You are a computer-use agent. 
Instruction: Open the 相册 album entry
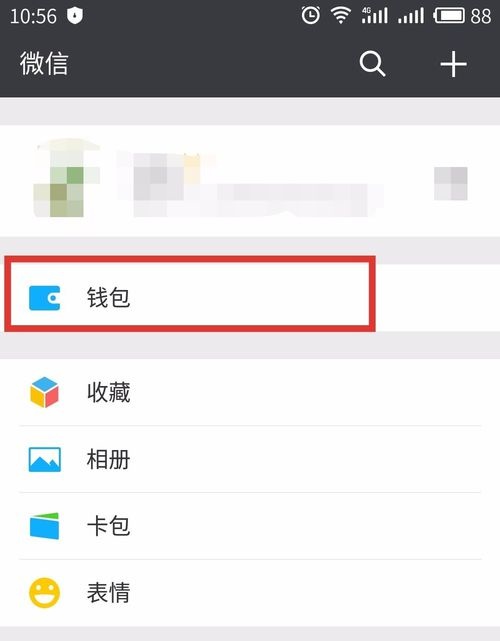coord(250,459)
